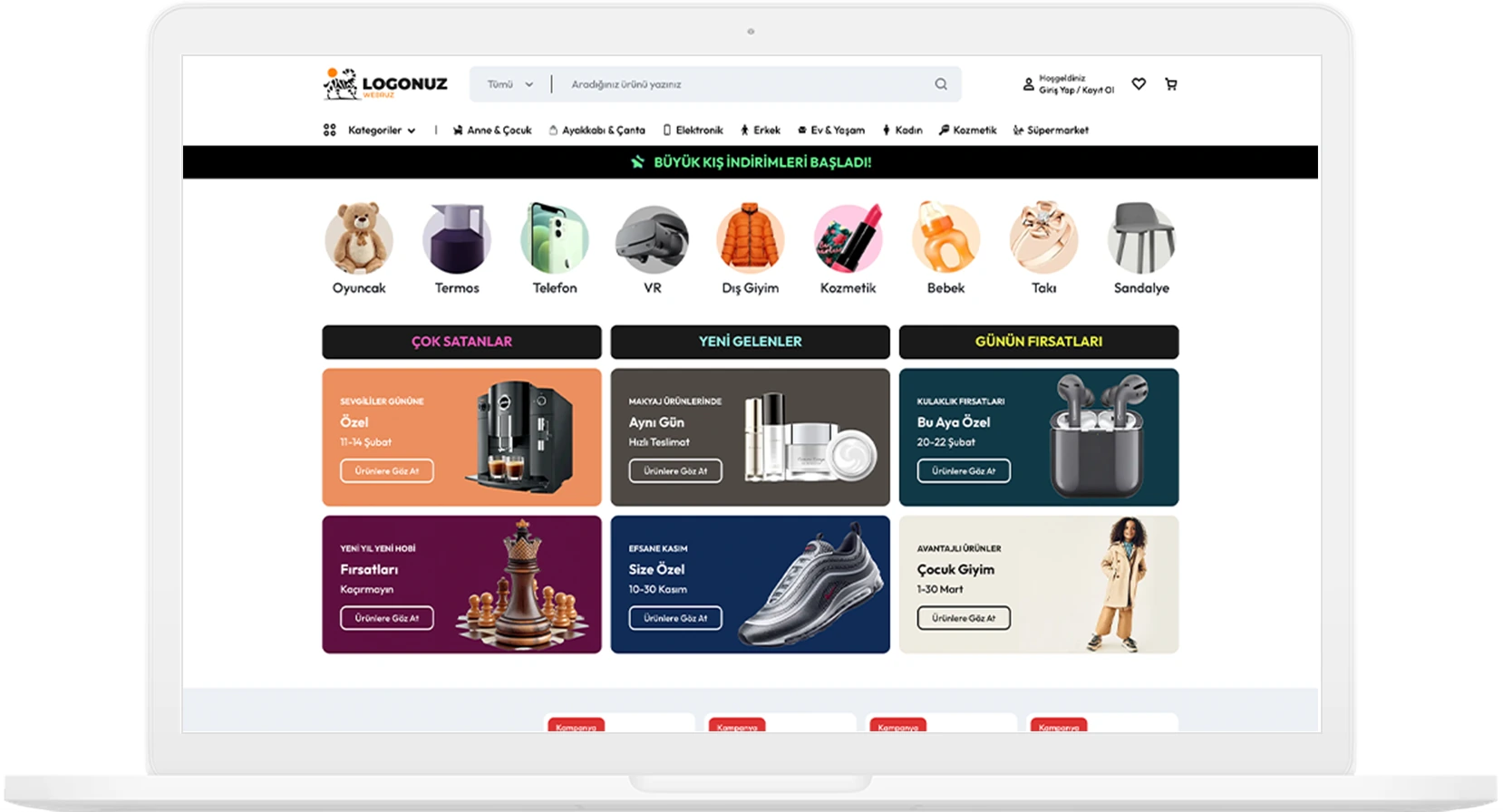Expand the Kategoriler menu
The height and width of the screenshot is (812, 1503).
[370, 130]
